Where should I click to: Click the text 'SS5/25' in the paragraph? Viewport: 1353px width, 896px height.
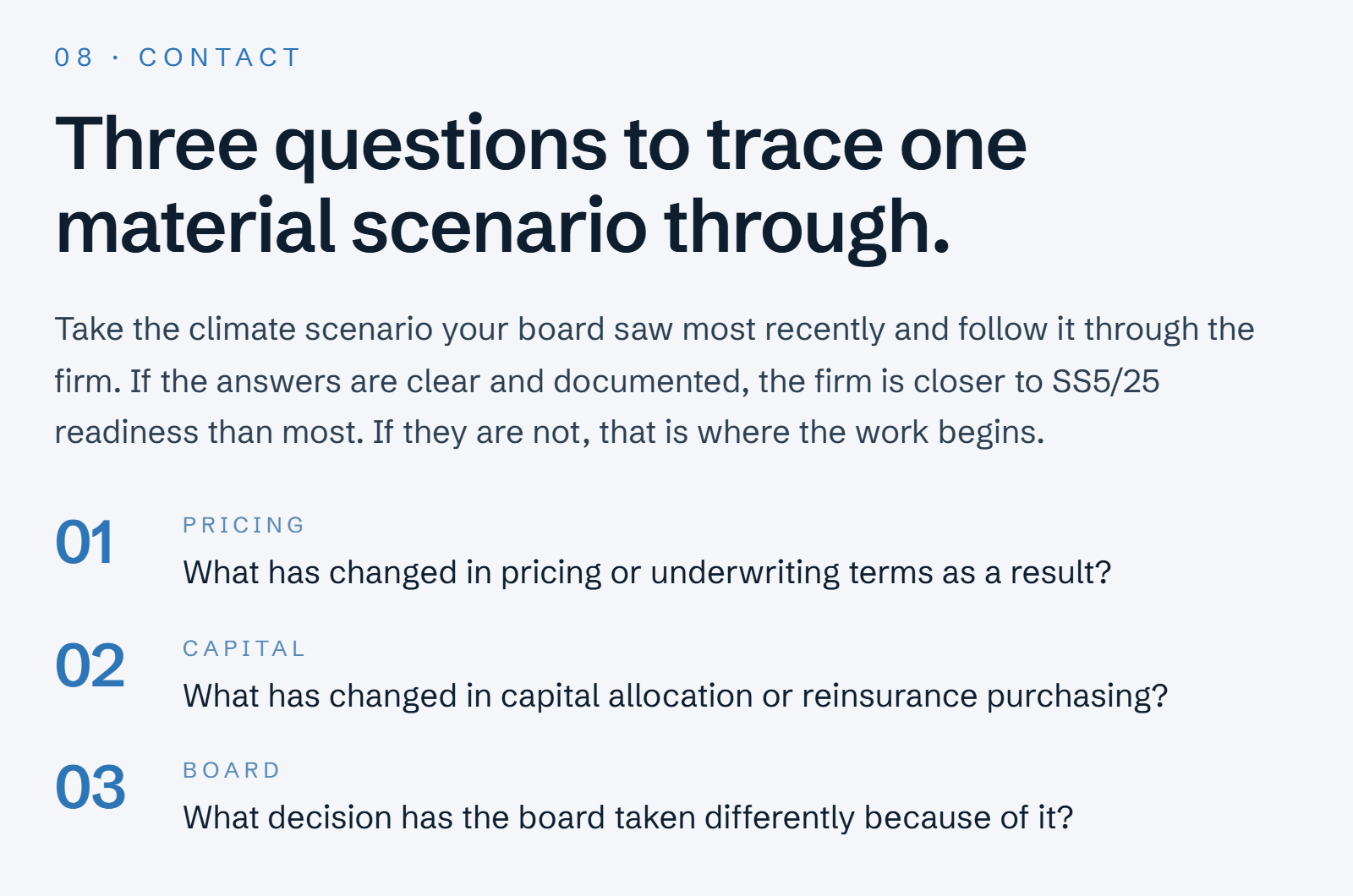pos(1105,382)
